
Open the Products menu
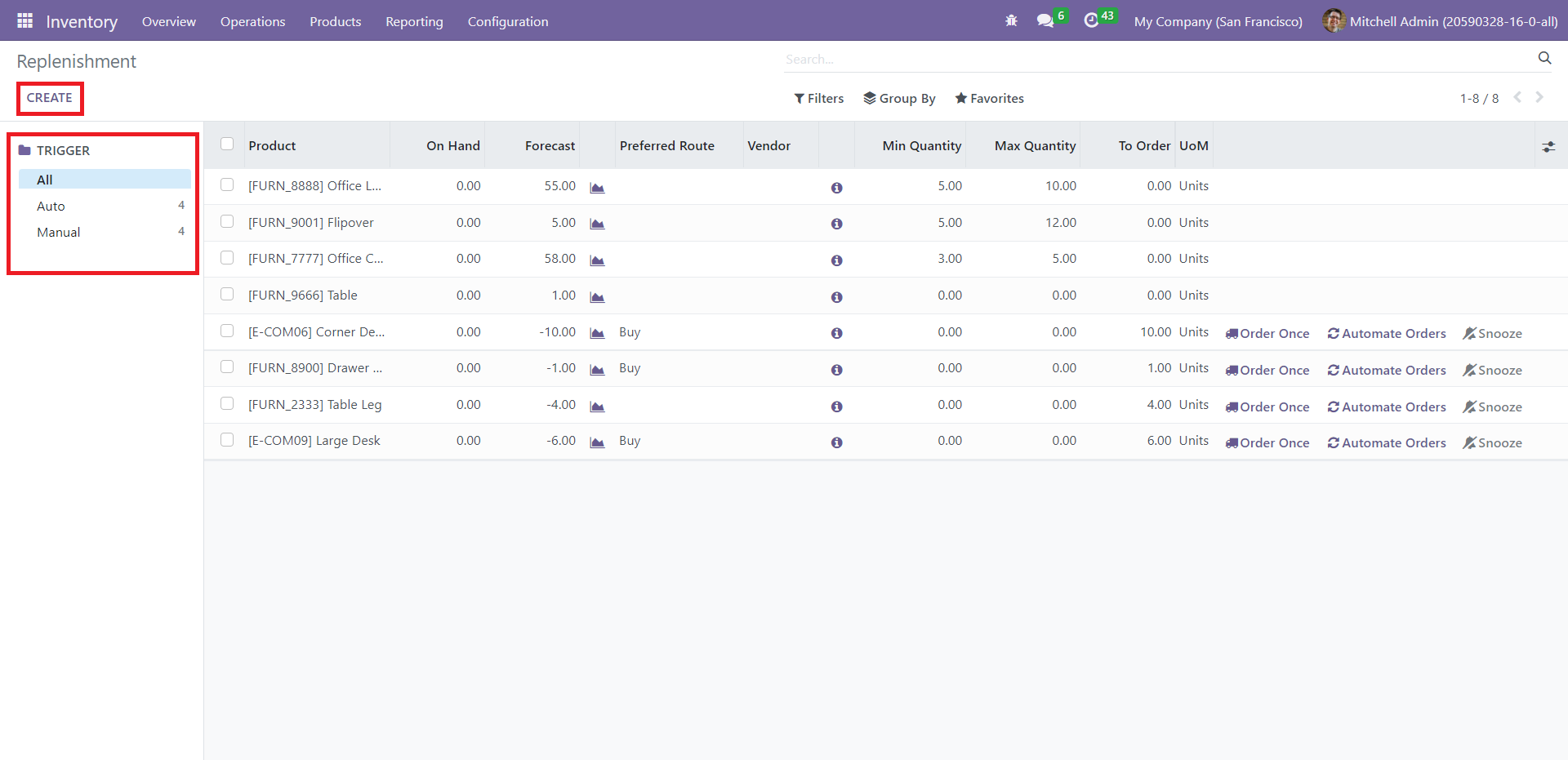[x=335, y=21]
